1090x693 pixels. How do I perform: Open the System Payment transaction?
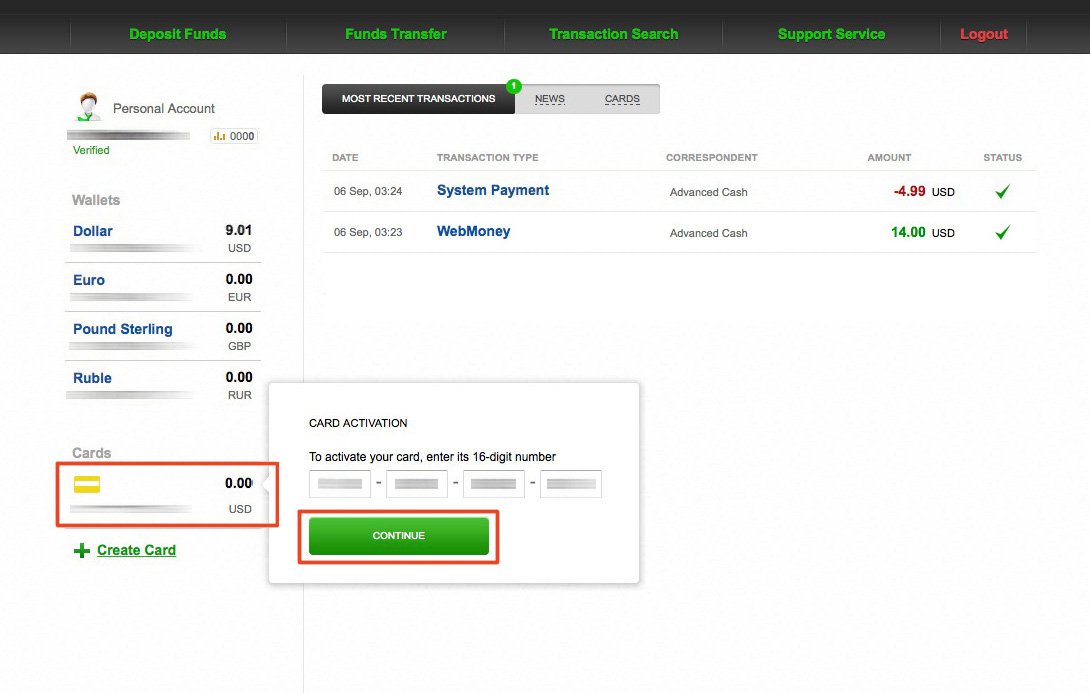click(x=493, y=190)
